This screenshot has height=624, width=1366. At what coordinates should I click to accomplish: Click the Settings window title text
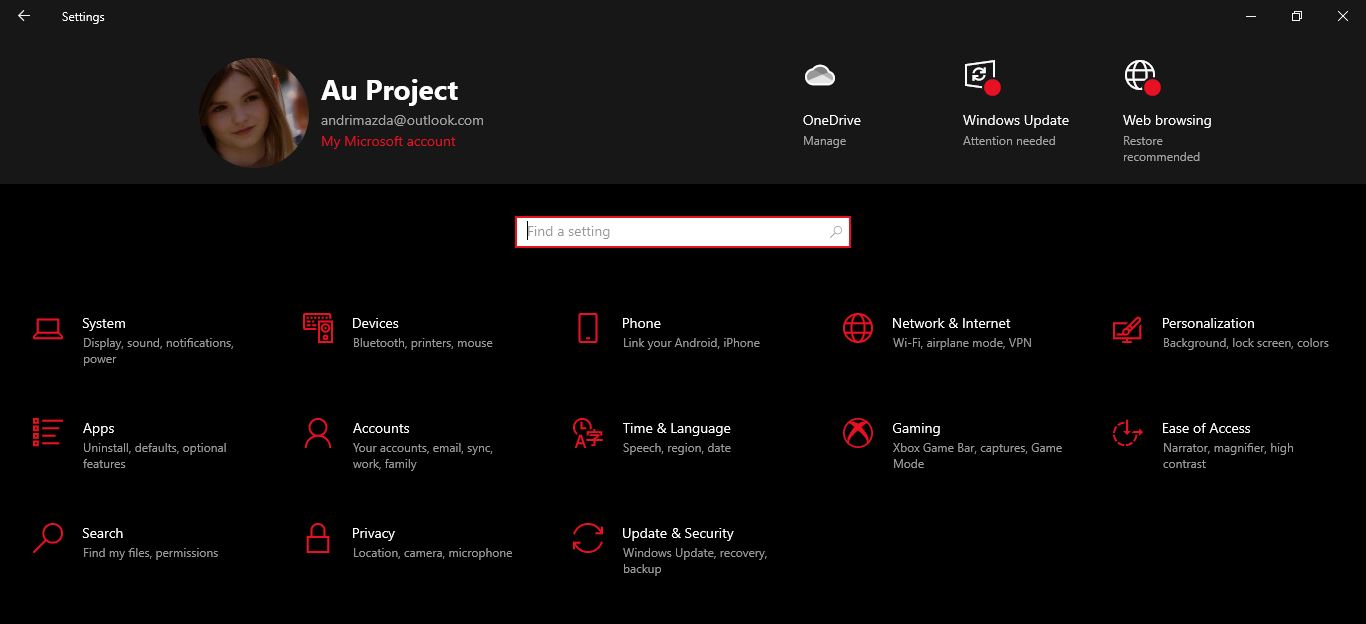[x=83, y=17]
